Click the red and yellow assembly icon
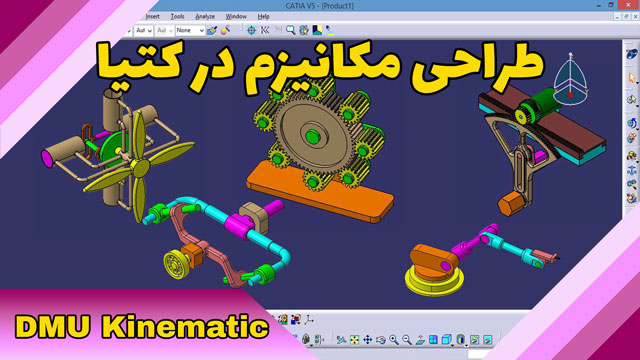Screen dimensions: 640x360 coord(632,155)
